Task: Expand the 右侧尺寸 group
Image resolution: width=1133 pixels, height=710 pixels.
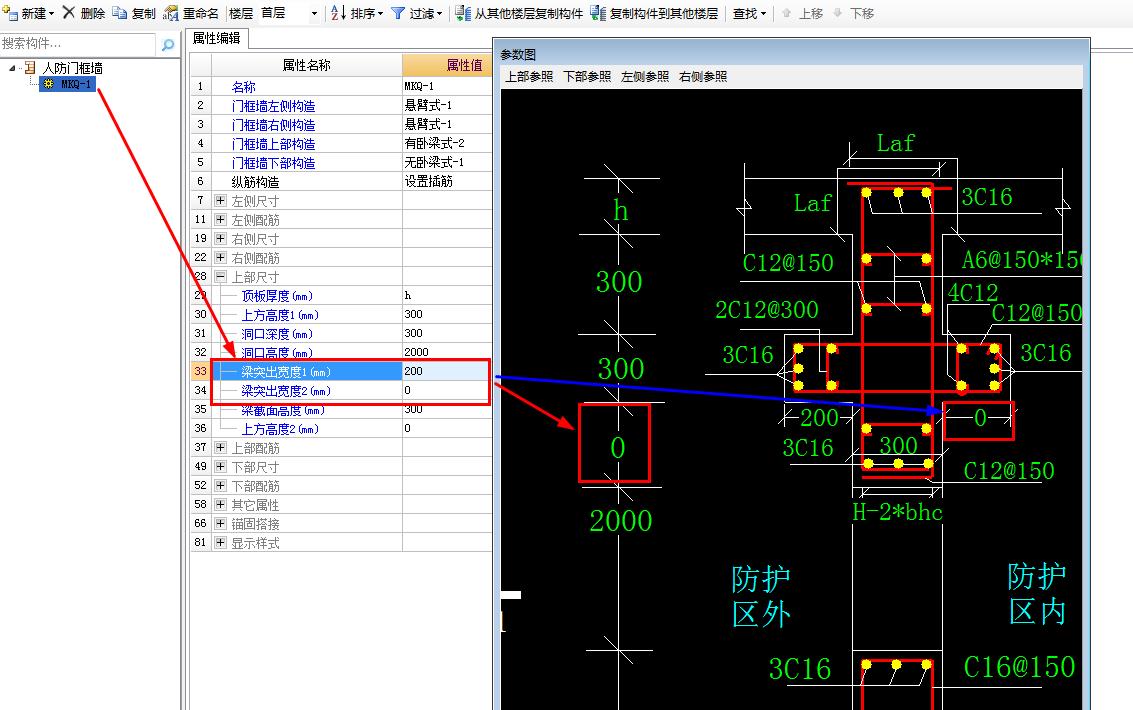Action: (220, 238)
